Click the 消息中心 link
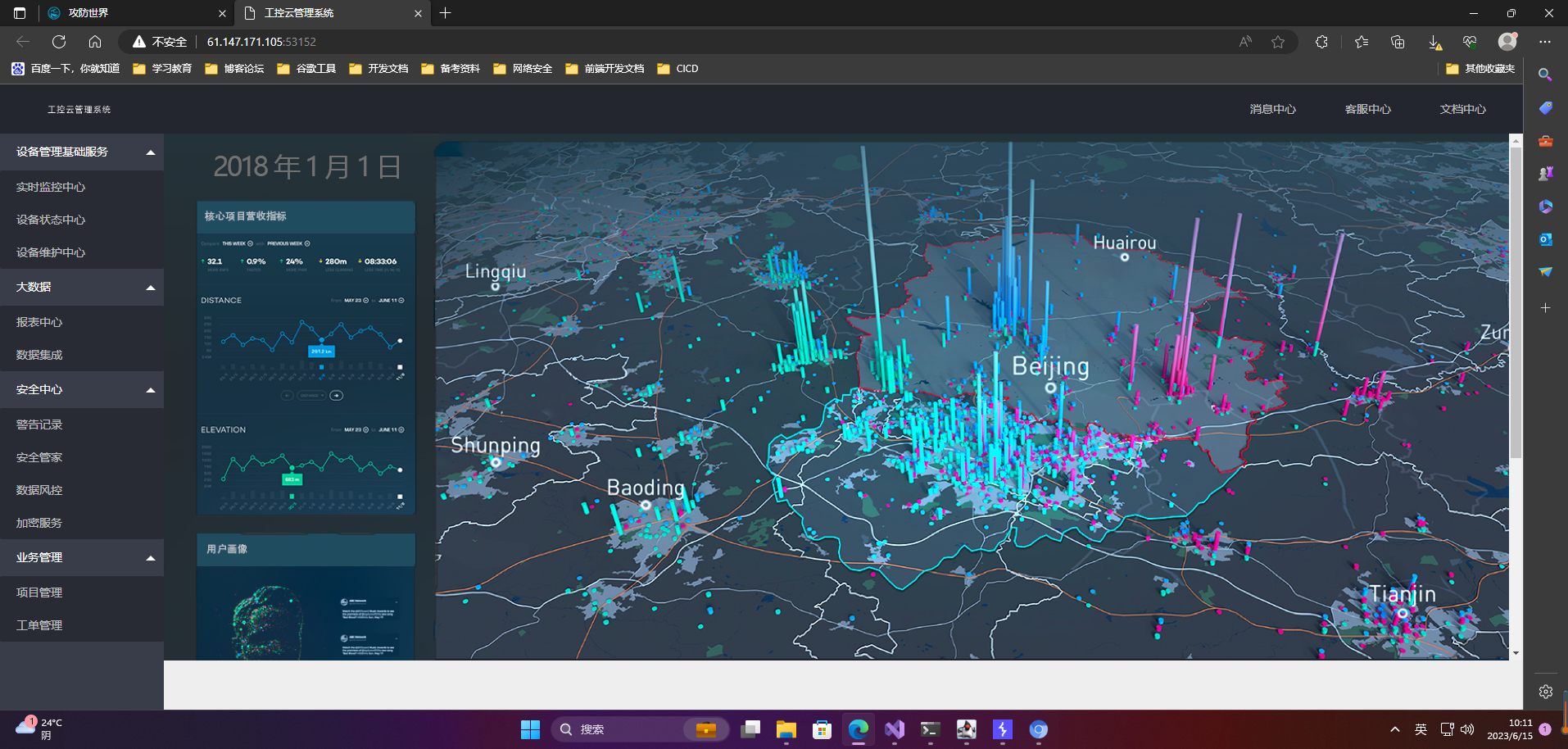 click(1272, 109)
